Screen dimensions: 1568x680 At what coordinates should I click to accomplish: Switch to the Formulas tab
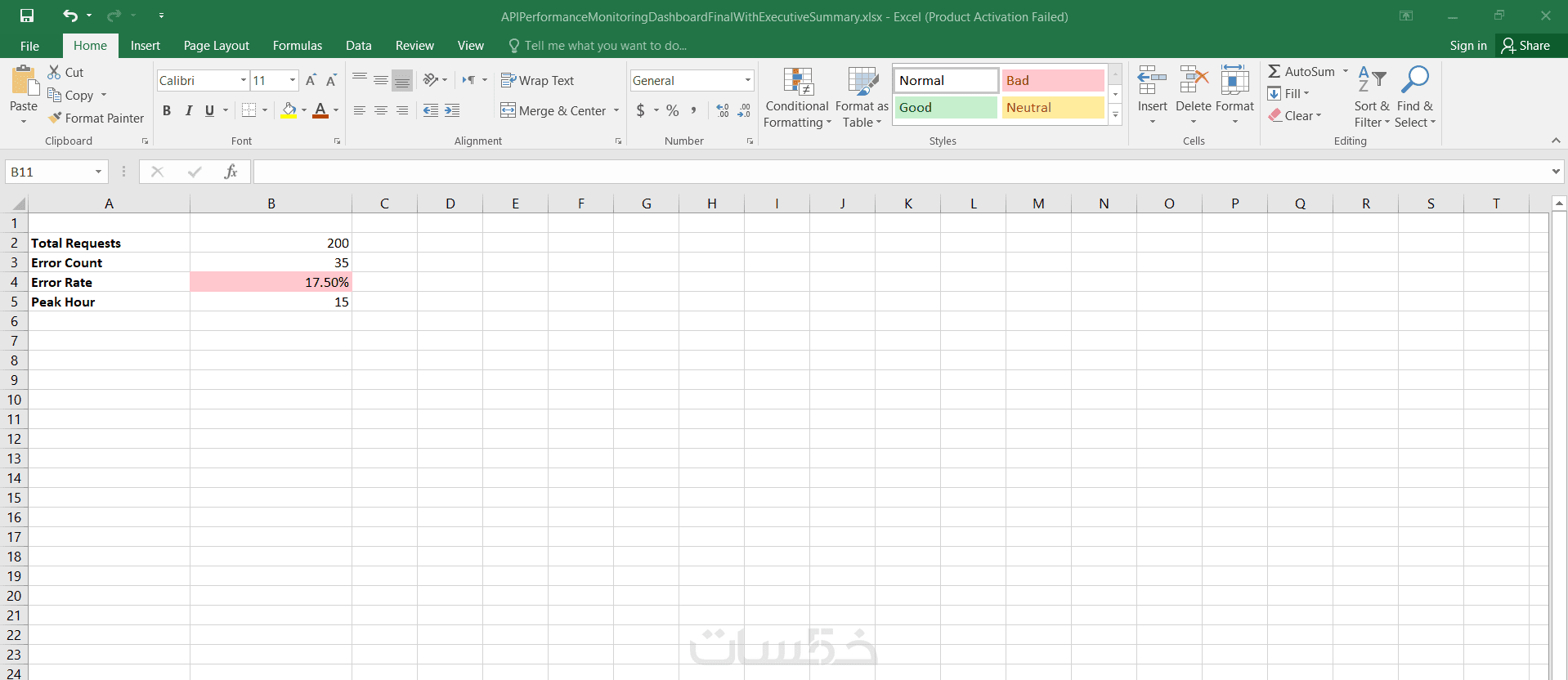coord(298,46)
